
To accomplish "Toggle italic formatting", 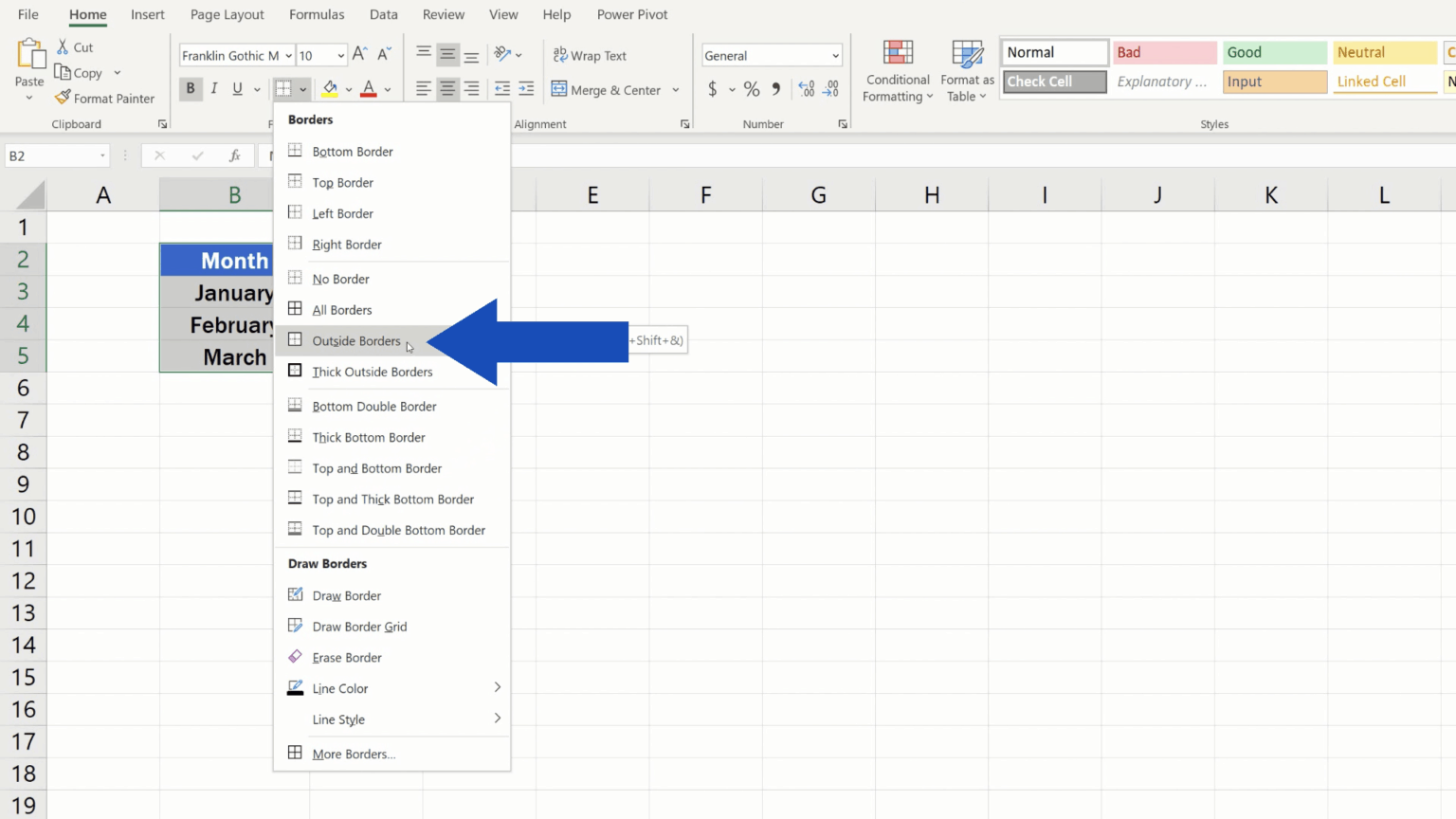I will pyautogui.click(x=213, y=88).
